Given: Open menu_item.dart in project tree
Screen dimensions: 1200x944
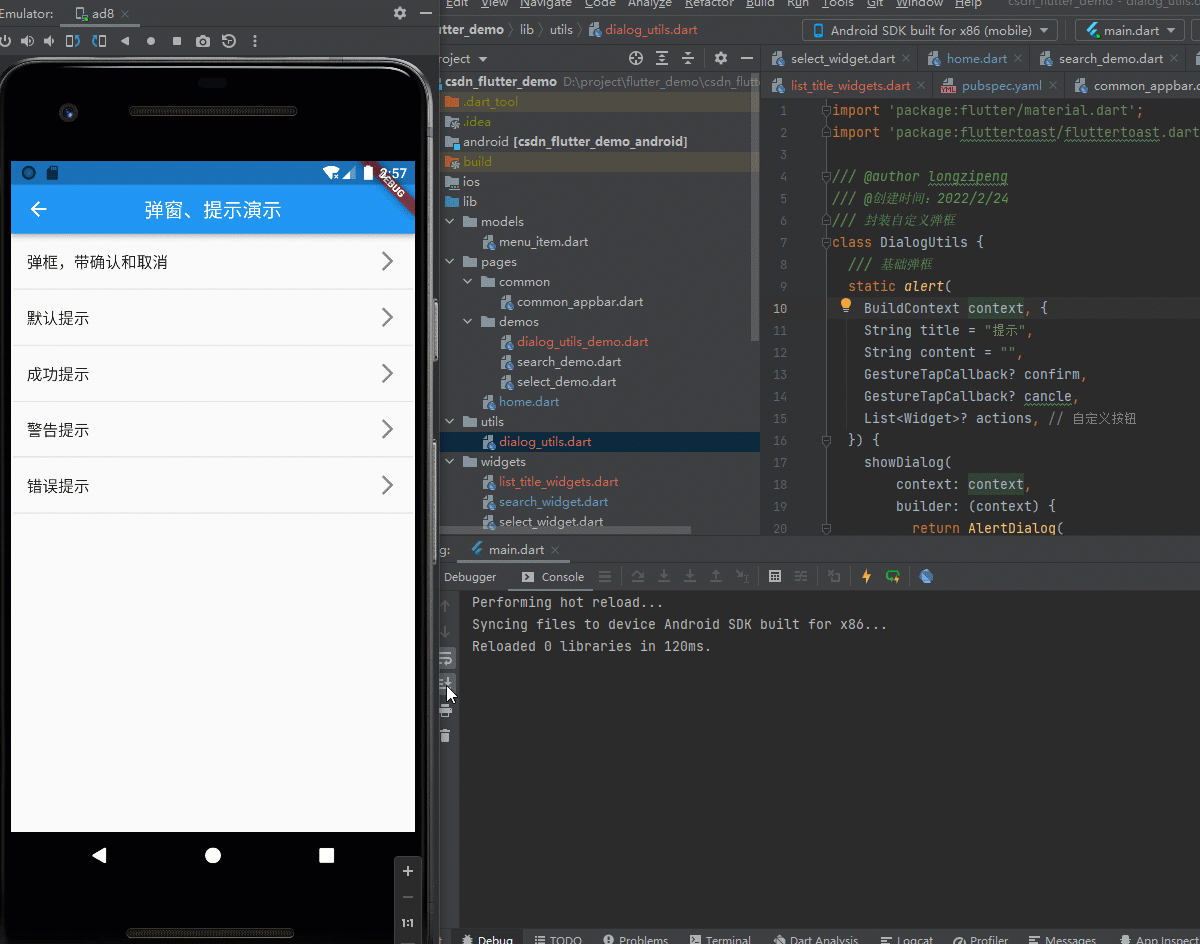Looking at the screenshot, I should [x=543, y=242].
